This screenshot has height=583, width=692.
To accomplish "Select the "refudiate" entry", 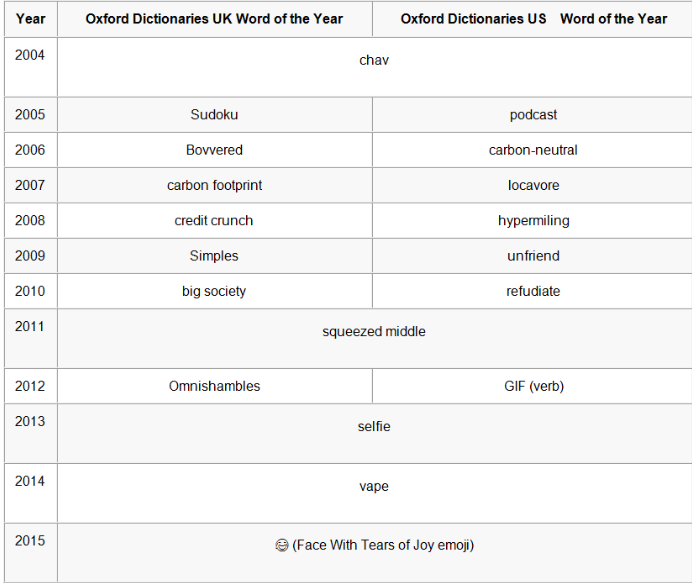I will pyautogui.click(x=533, y=291).
